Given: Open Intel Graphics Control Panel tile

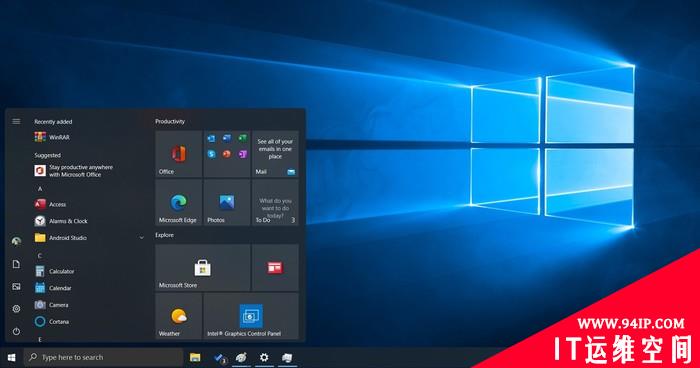Looking at the screenshot, I should pos(251,316).
